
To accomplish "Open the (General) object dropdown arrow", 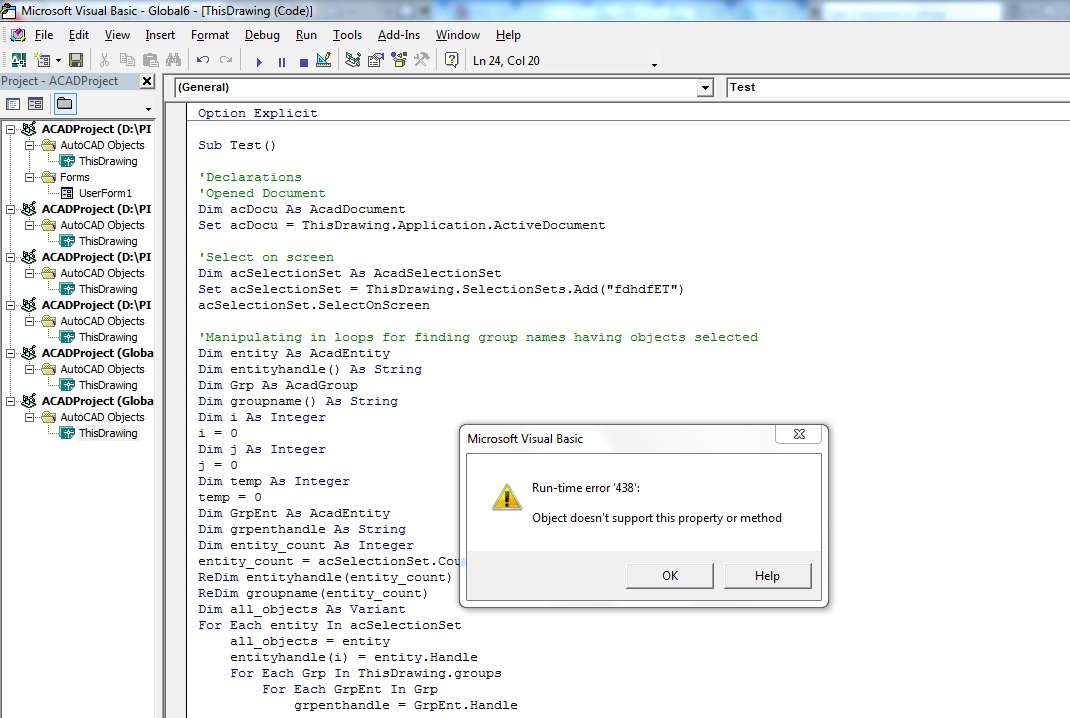I will pyautogui.click(x=705, y=87).
